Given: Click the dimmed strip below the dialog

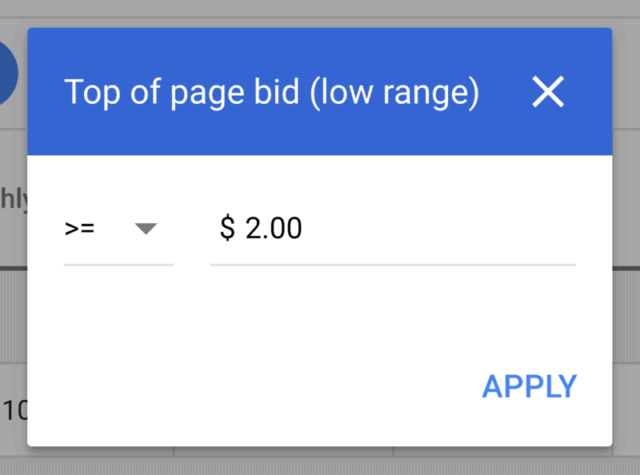Looking at the screenshot, I should pos(320,461).
